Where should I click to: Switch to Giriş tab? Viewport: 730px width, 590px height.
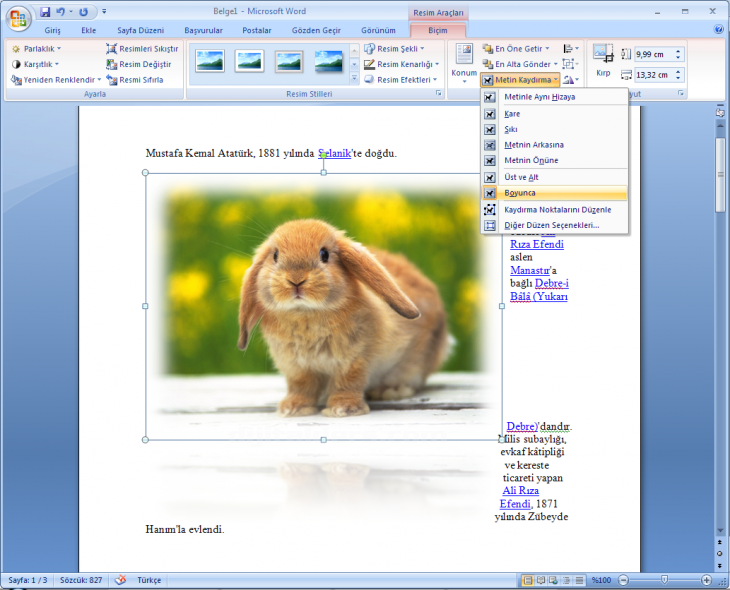[x=53, y=30]
